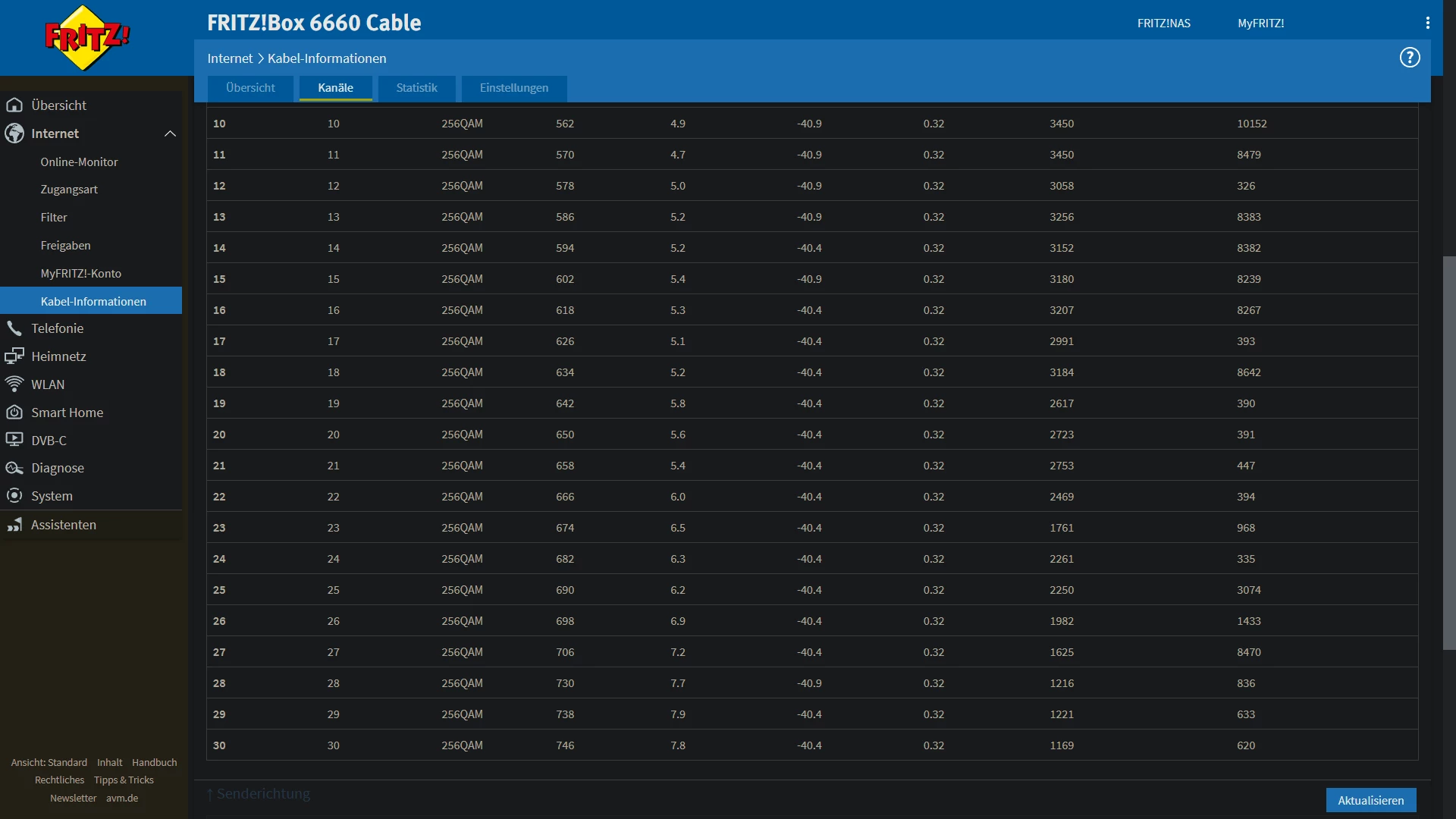Click the FRITZ! logo
The image size is (1456, 819).
[x=87, y=38]
